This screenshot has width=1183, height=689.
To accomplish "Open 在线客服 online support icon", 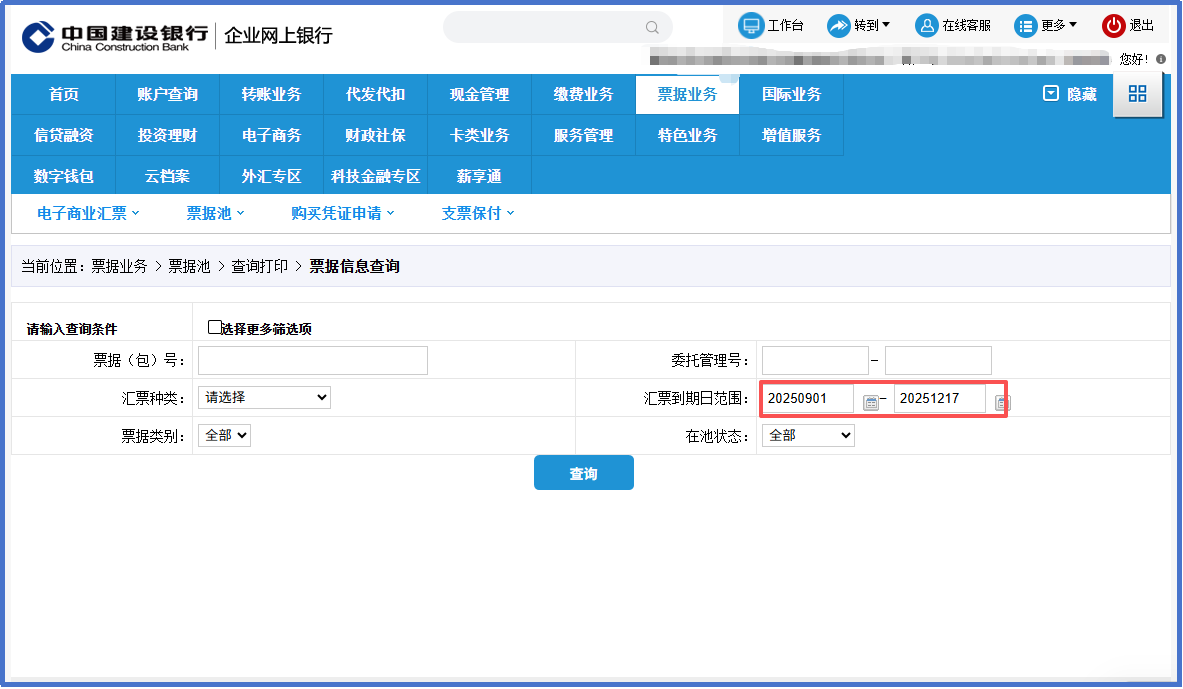I will coord(927,26).
